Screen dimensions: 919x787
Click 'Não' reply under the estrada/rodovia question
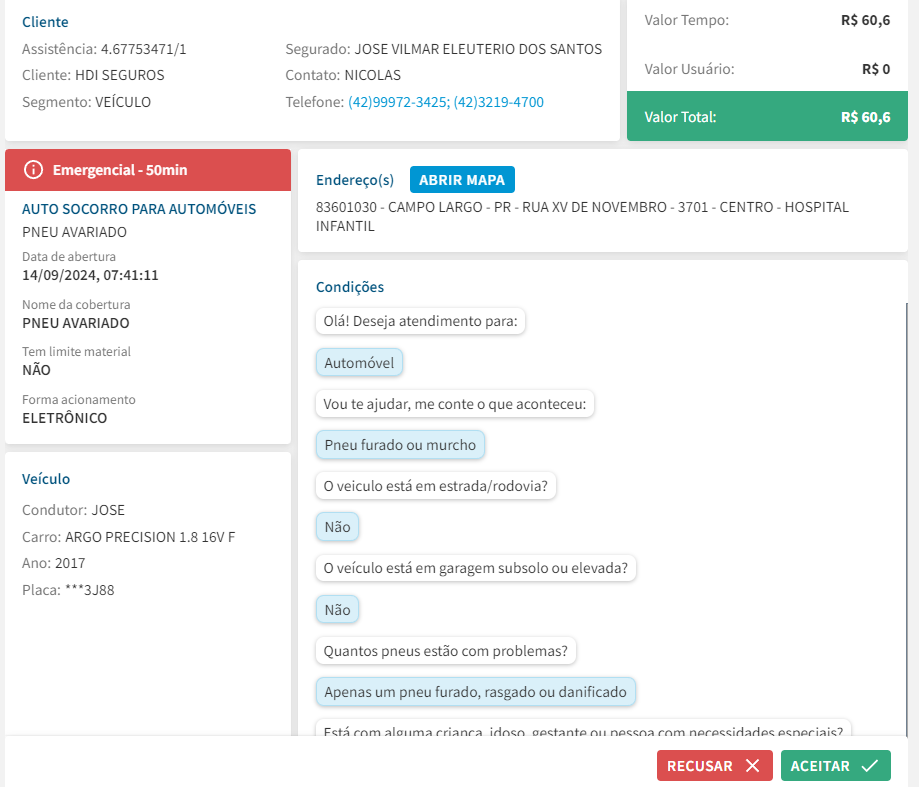click(x=337, y=527)
